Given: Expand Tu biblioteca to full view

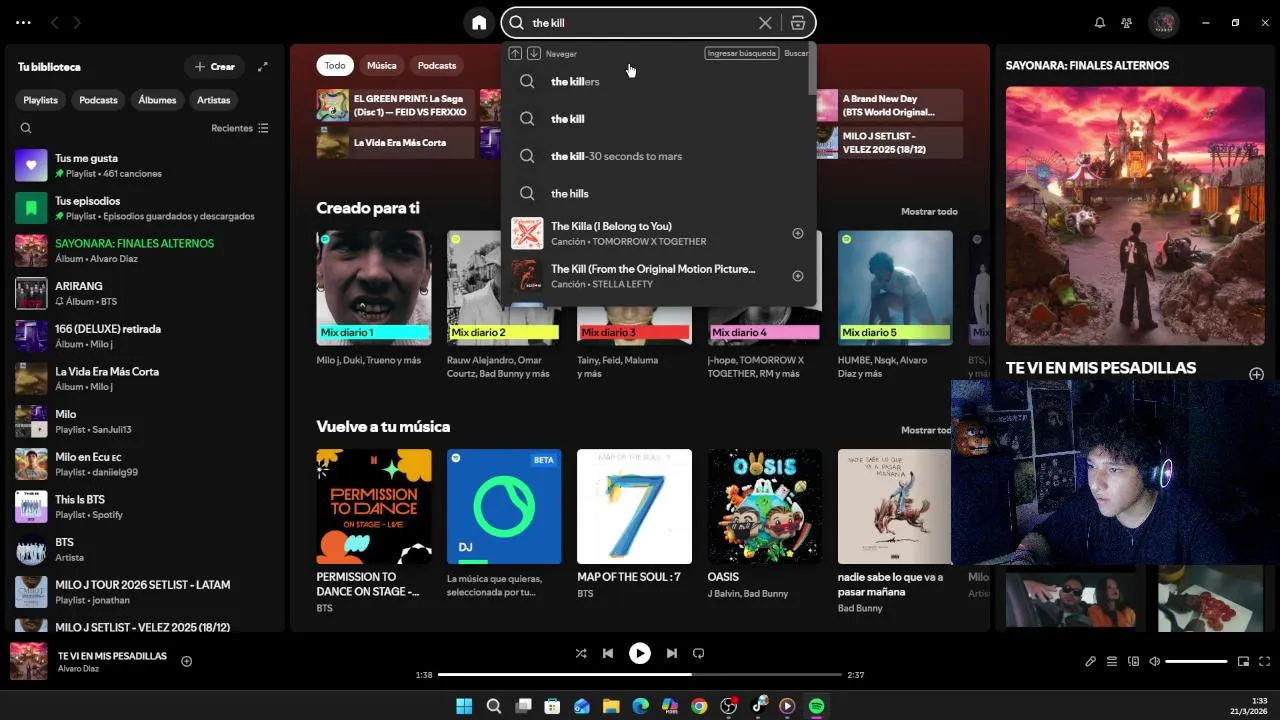Looking at the screenshot, I should 263,67.
